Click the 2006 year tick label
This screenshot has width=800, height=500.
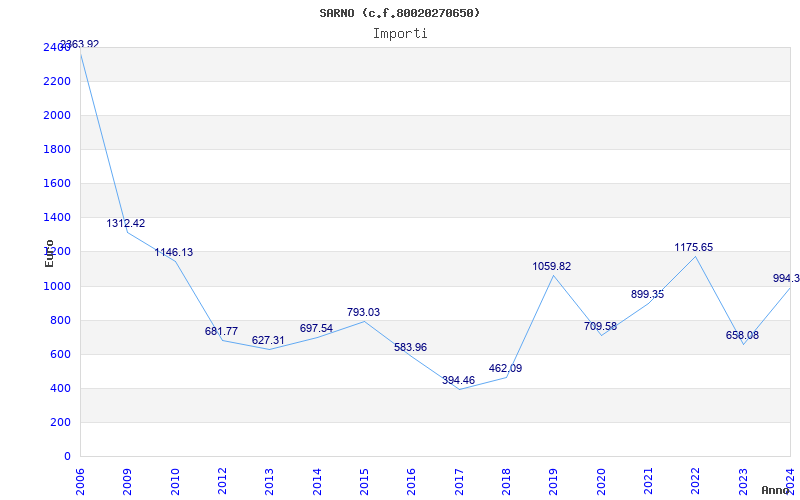(x=80, y=481)
